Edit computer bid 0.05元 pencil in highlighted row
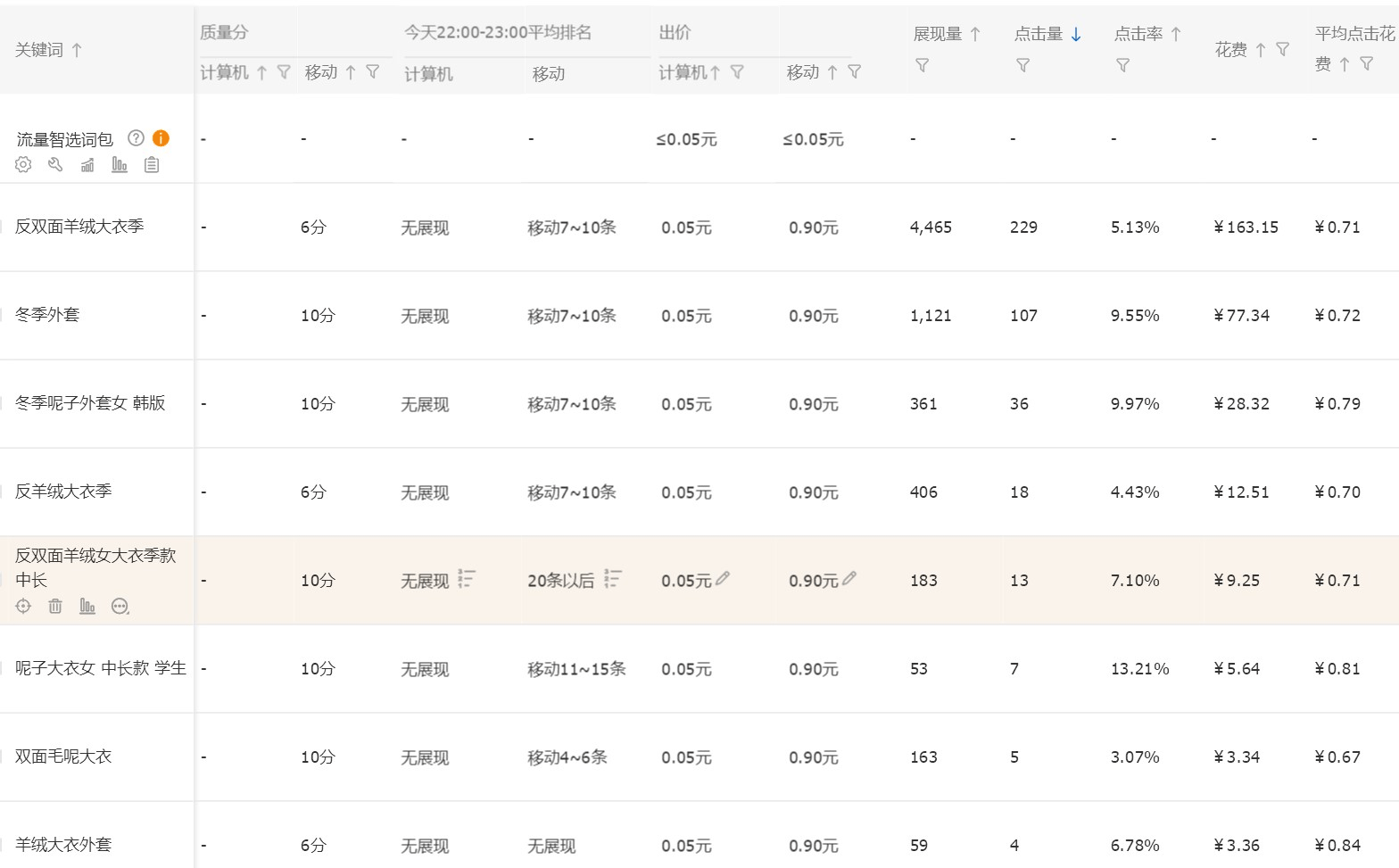The height and width of the screenshot is (868, 1399). [723, 578]
